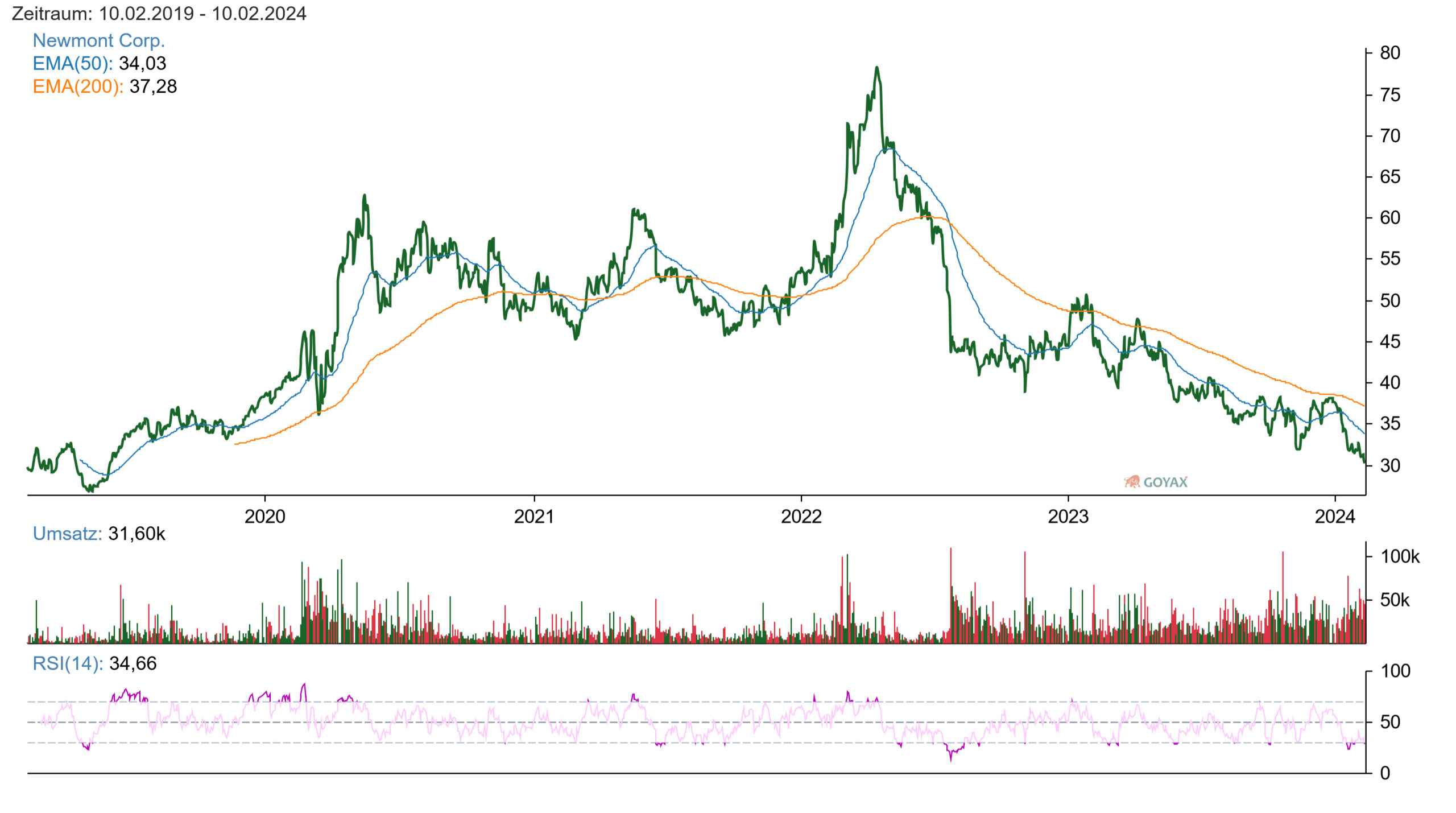Click the 40 price axis label
This screenshot has width=1456, height=813.
tap(1390, 383)
